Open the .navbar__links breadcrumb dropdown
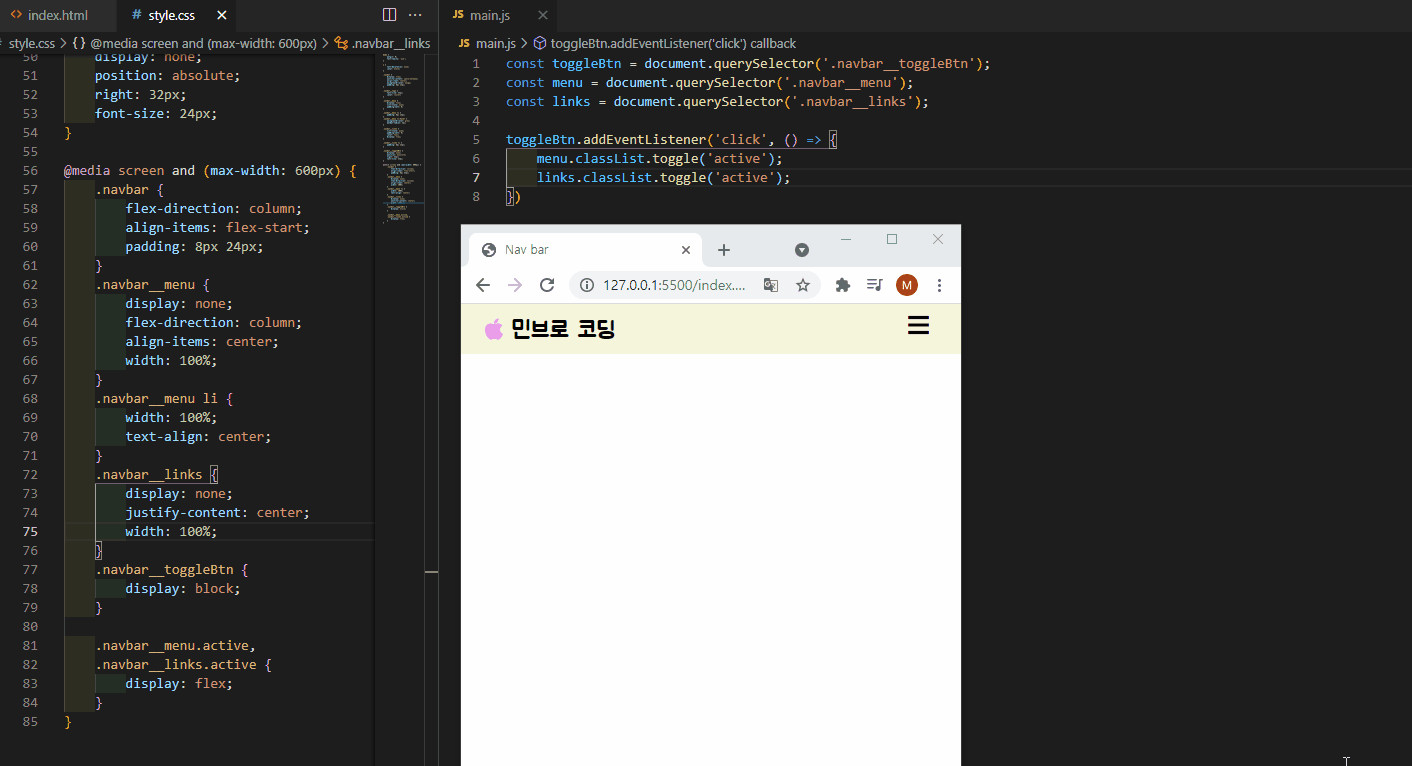 pos(382,43)
